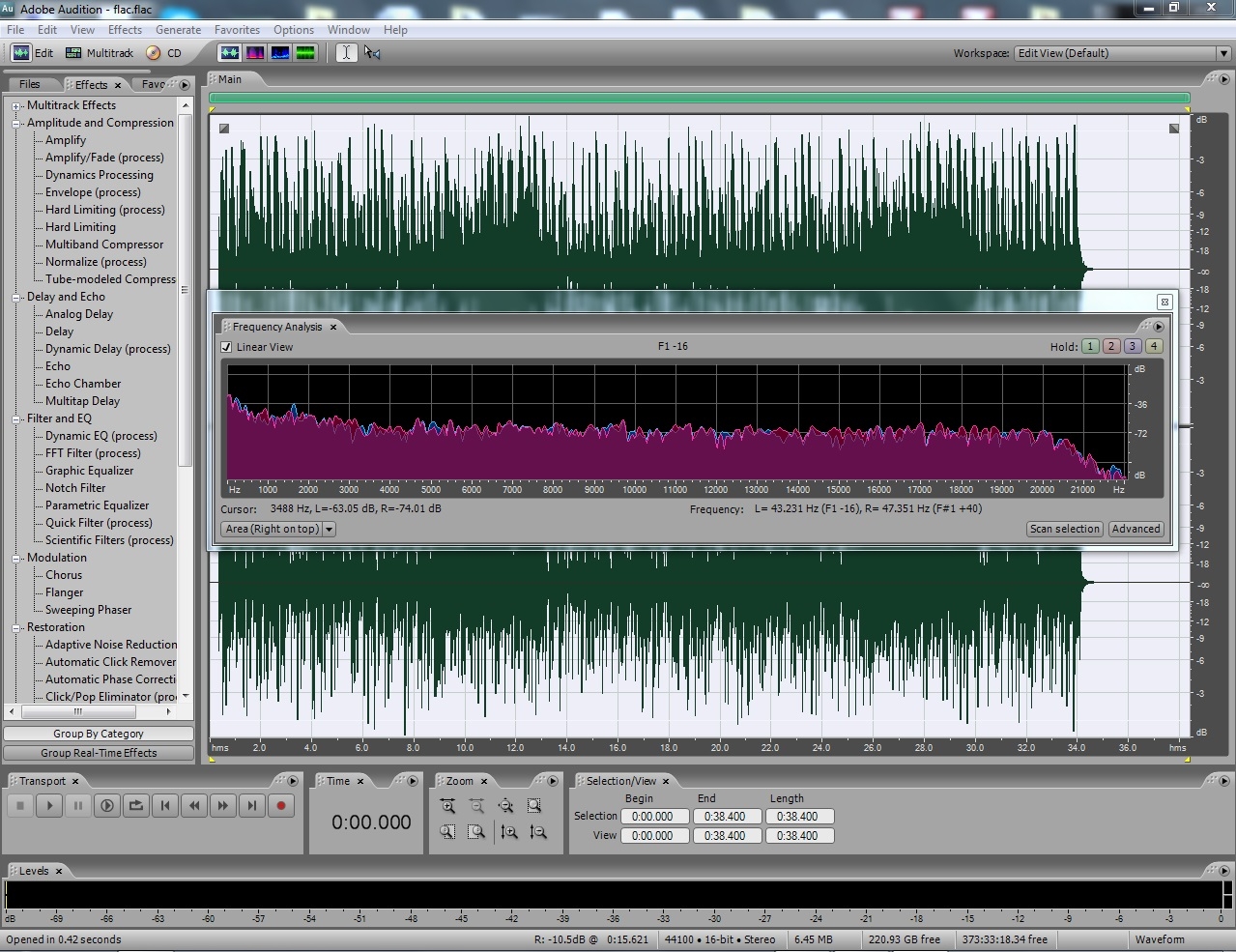The image size is (1236, 952).
Task: Click the Scan selection button
Action: click(x=1064, y=529)
